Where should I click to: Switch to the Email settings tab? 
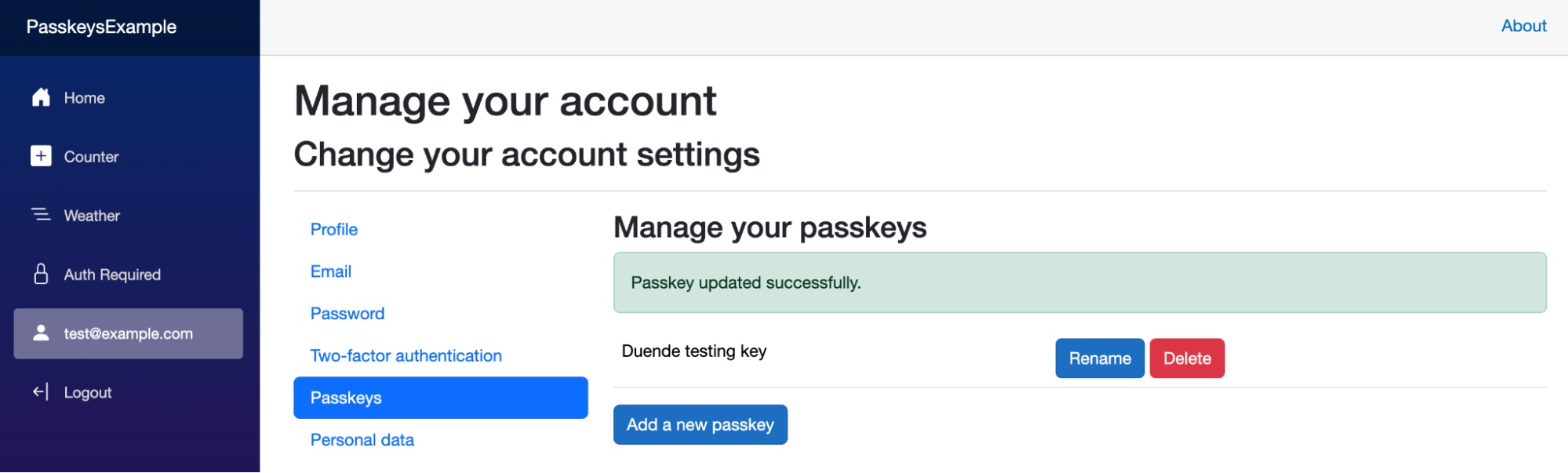point(331,271)
